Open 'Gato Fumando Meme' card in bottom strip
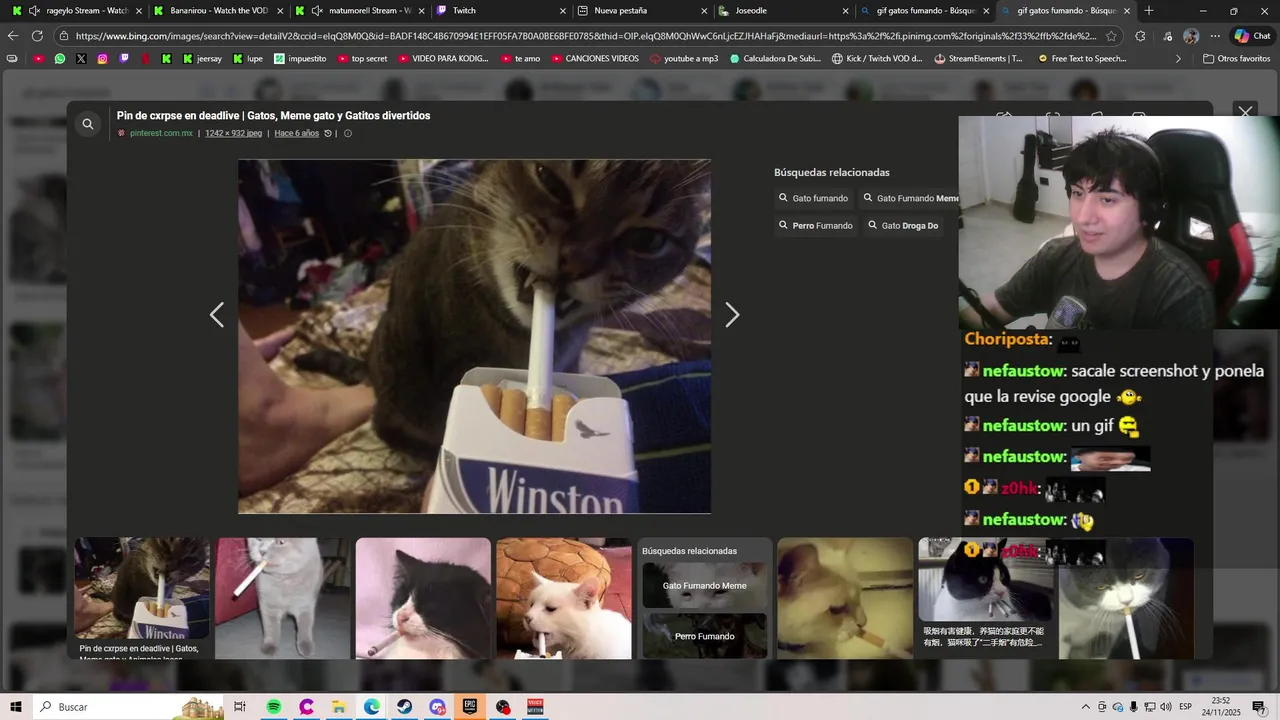This screenshot has width=1280, height=720. click(704, 585)
